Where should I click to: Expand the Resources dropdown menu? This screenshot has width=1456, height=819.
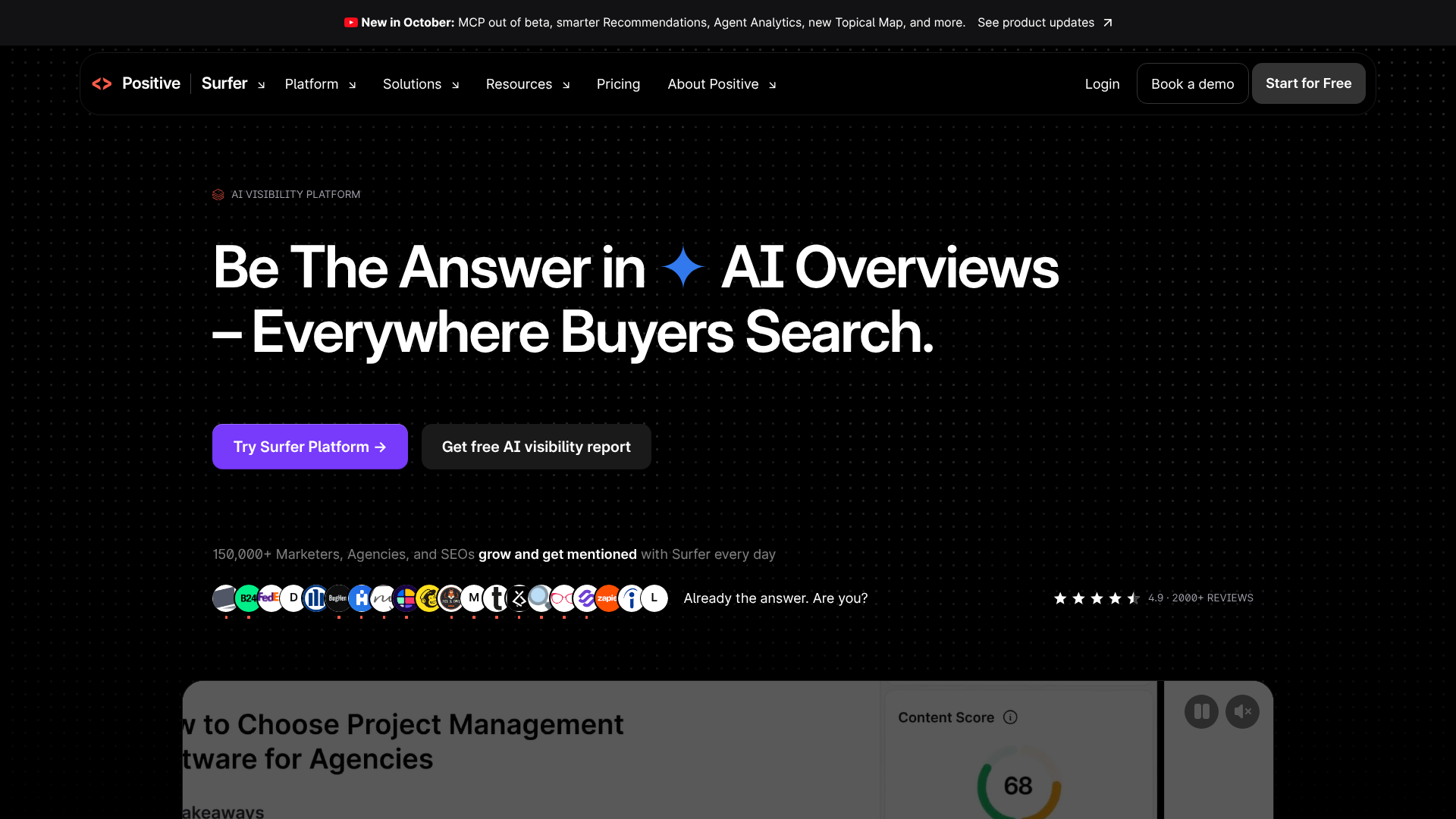(528, 84)
